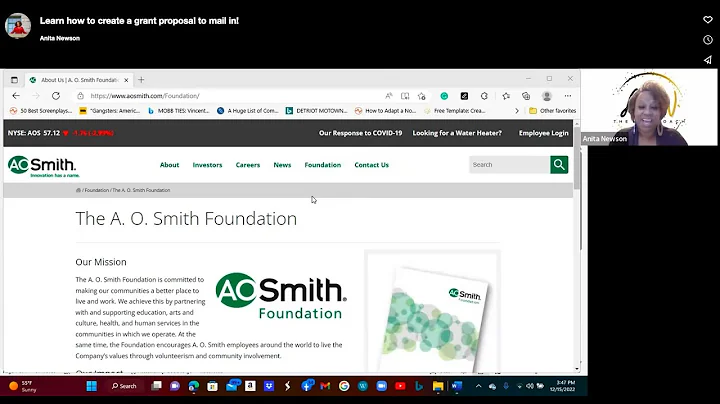Open Immersive Reader from address bar
Screen dimensions: 720x404
(405, 96)
